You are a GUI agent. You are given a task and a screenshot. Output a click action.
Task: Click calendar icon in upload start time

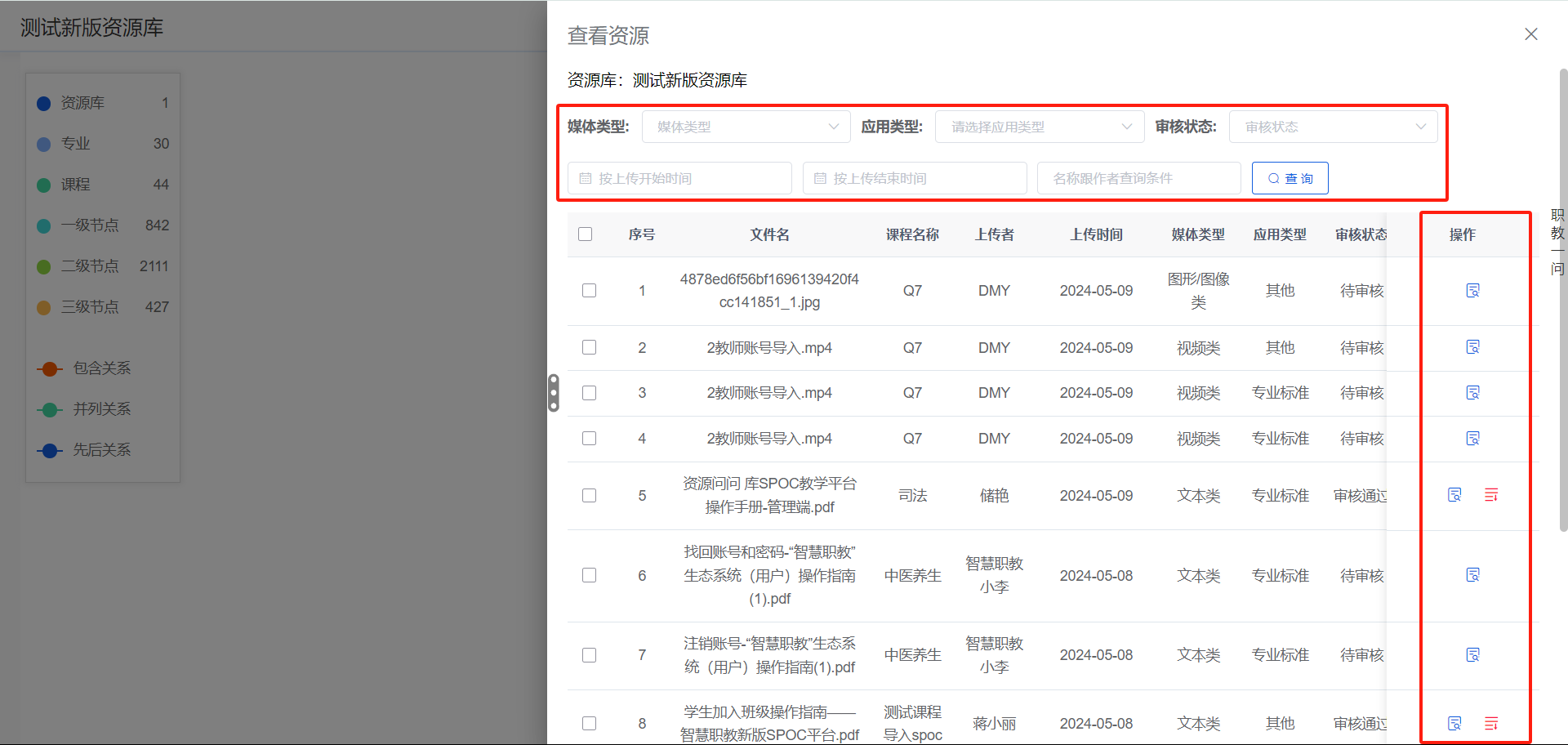(585, 178)
